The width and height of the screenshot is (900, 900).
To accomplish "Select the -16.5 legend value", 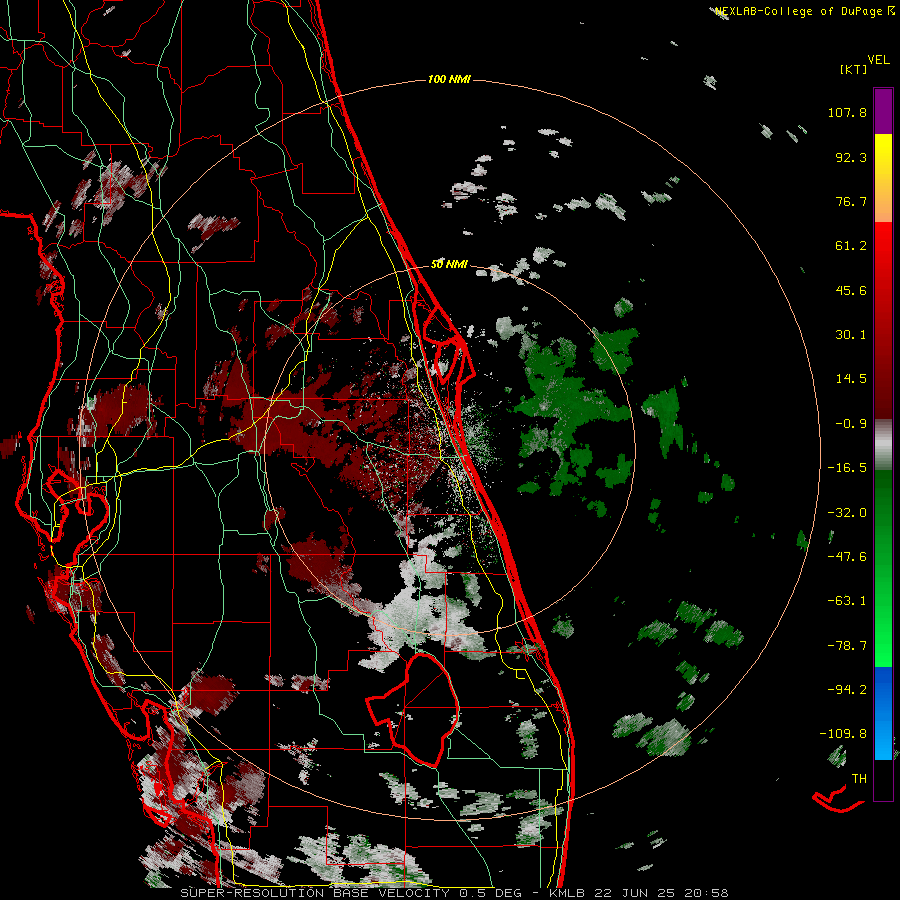I will tap(847, 468).
